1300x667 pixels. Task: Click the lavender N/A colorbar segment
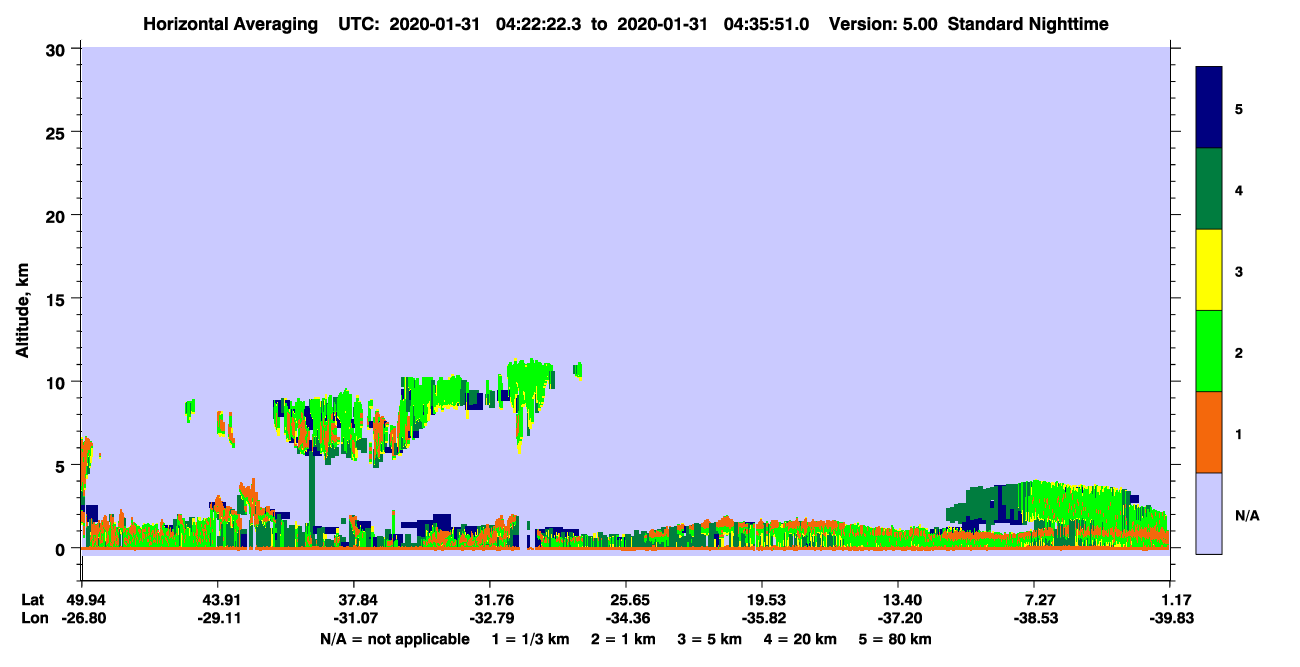(1209, 513)
